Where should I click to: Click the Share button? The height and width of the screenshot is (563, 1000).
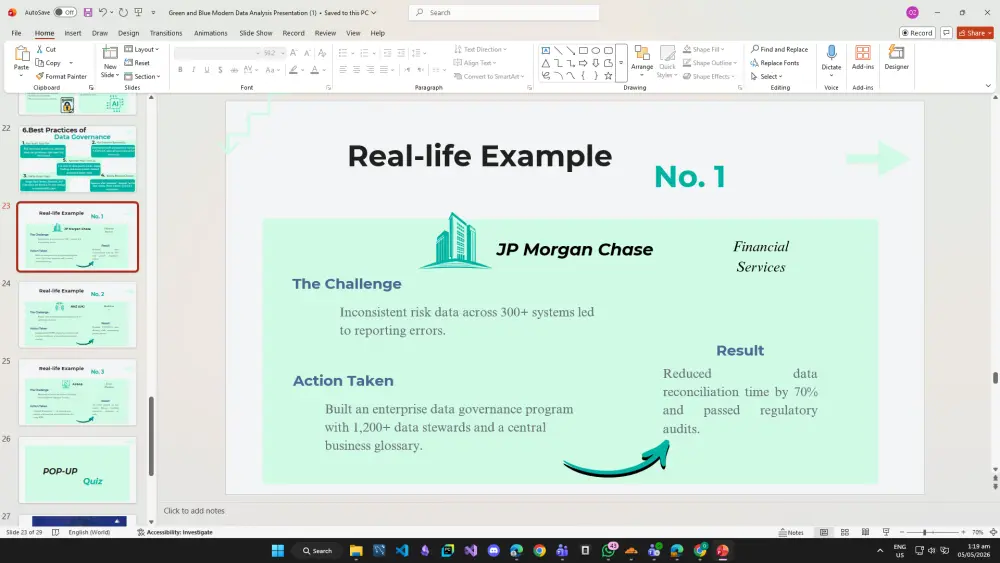tap(974, 33)
